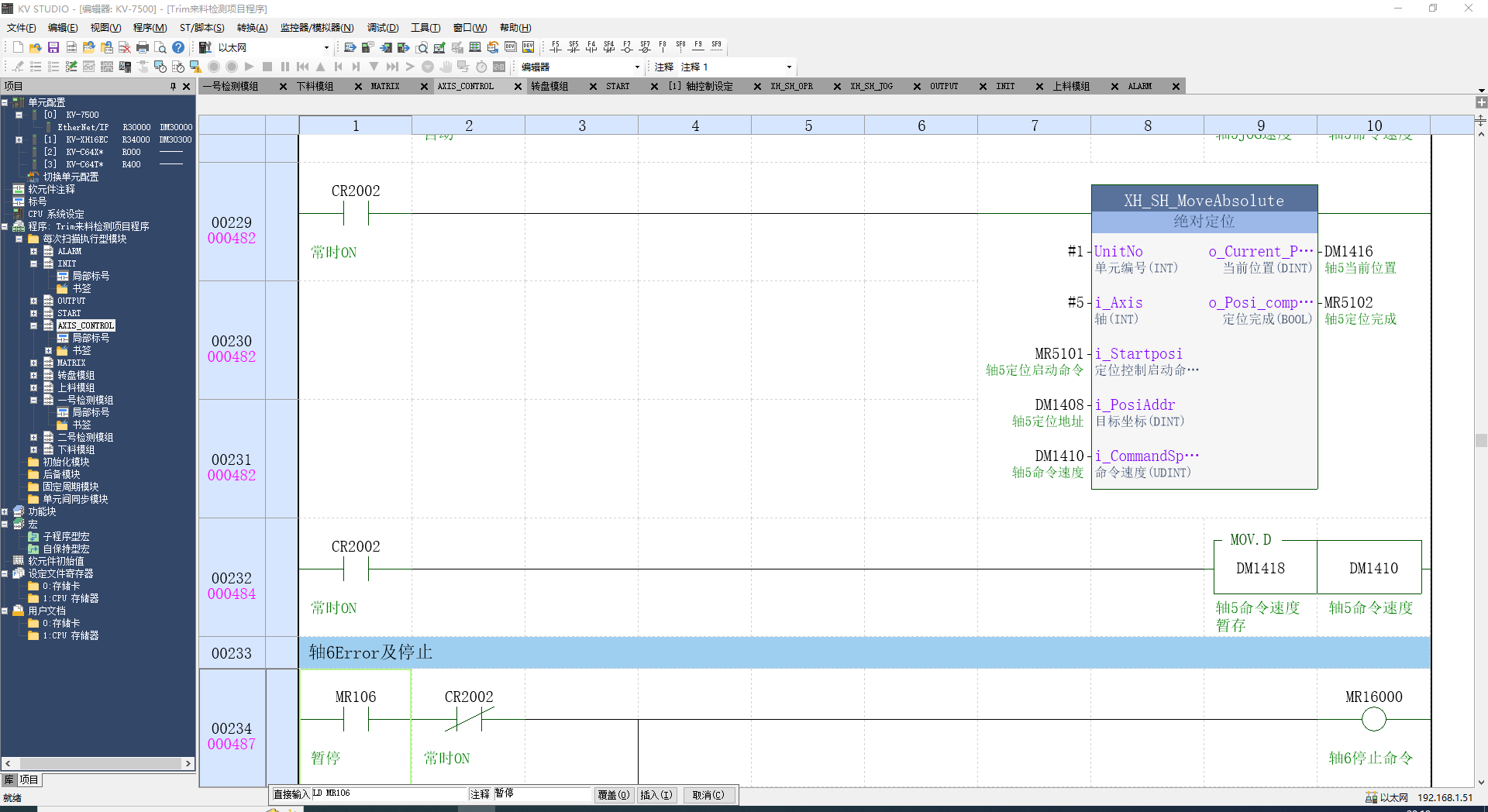Viewport: 1488px width, 812px height.
Task: Insert F5 normally-open contact
Action: [556, 47]
